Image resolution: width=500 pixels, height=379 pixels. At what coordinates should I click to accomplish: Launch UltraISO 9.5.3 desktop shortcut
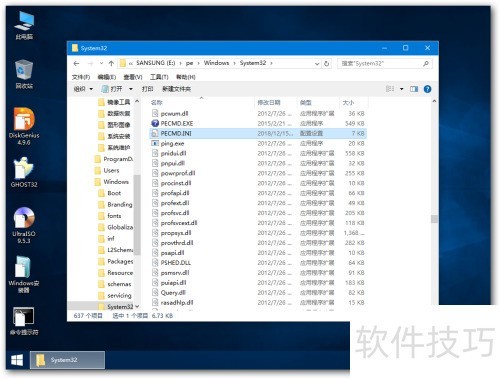(x=24, y=225)
